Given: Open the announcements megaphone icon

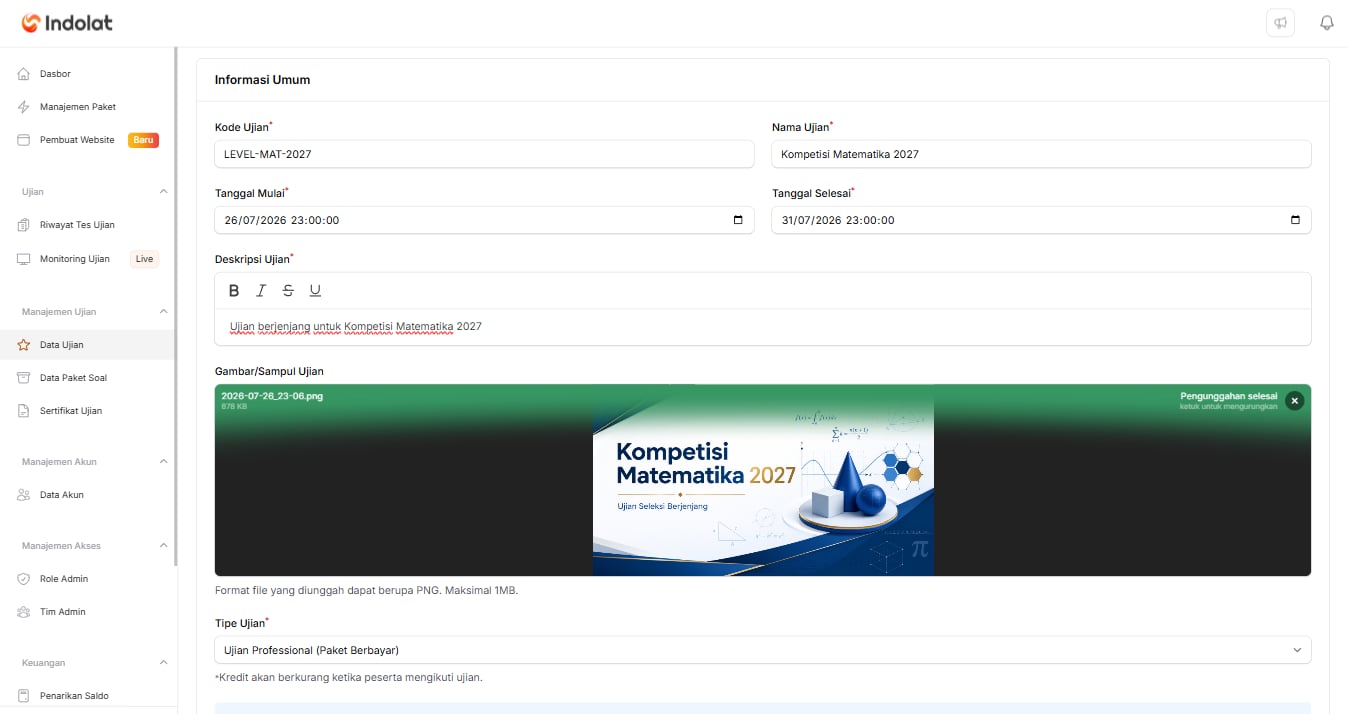Looking at the screenshot, I should pyautogui.click(x=1280, y=23).
